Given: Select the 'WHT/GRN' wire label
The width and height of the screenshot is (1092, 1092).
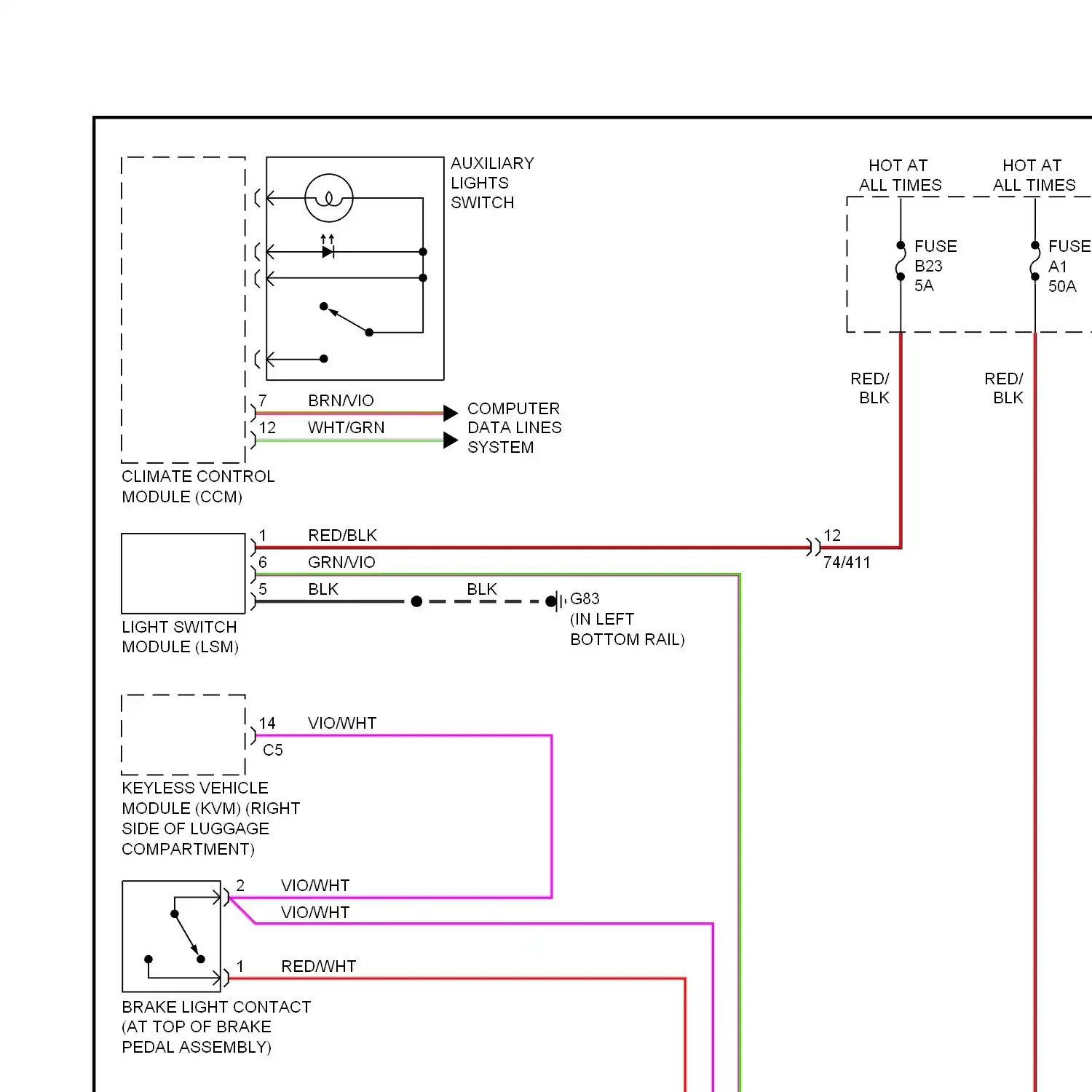Looking at the screenshot, I should 346,427.
